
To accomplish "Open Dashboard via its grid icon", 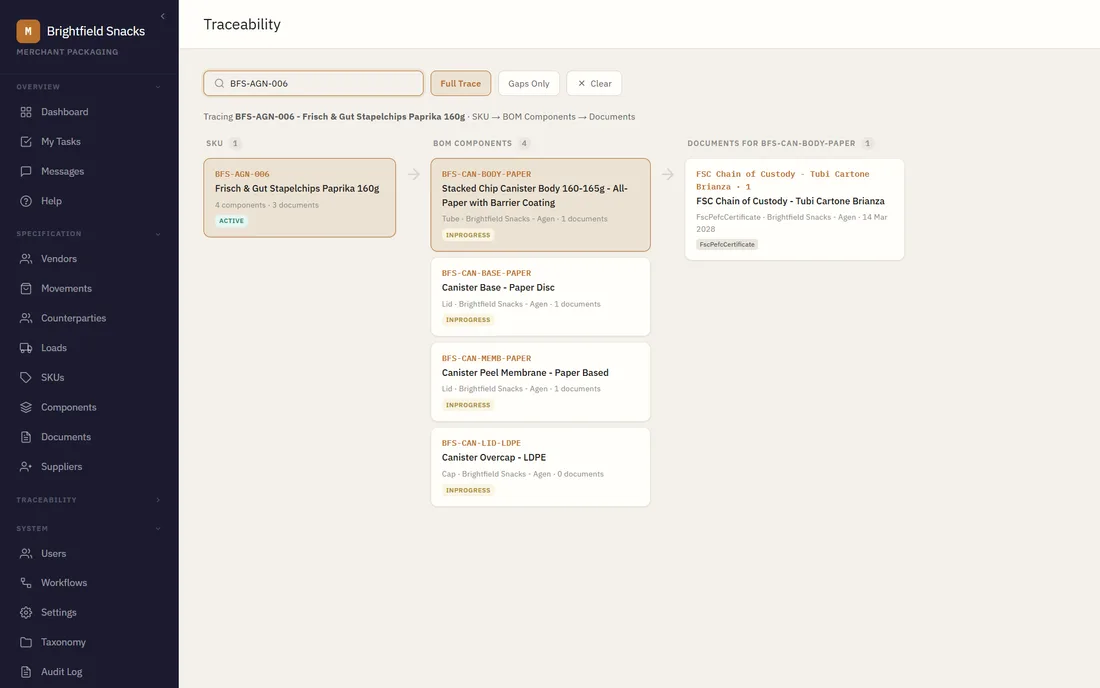I will pyautogui.click(x=26, y=112).
